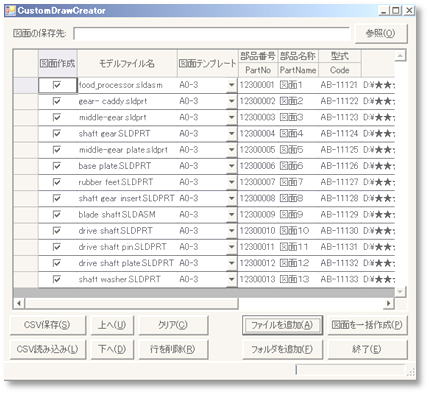429x394 pixels.
Task: Uncheck the shaft washer.SLDPRT drawing checkbox
Action: point(57,279)
